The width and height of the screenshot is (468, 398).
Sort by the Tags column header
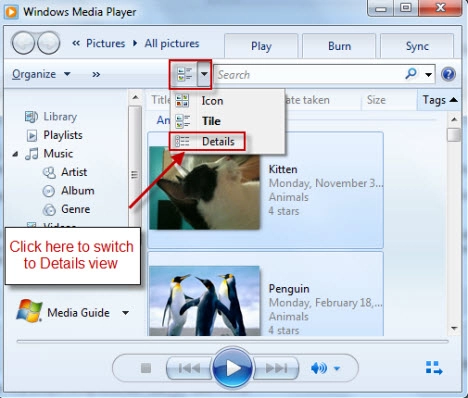point(439,100)
